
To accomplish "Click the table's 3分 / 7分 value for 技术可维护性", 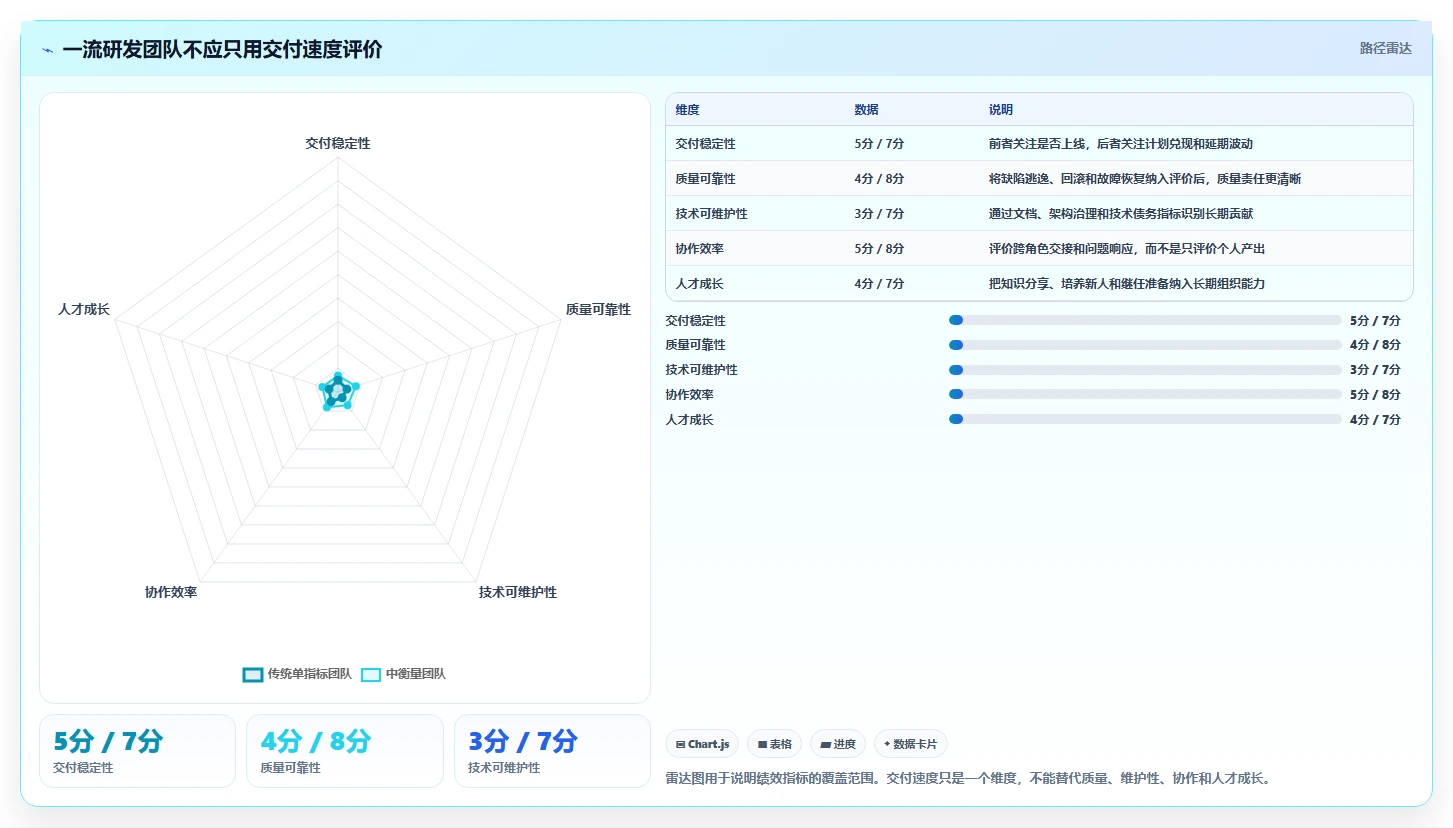I will [879, 214].
